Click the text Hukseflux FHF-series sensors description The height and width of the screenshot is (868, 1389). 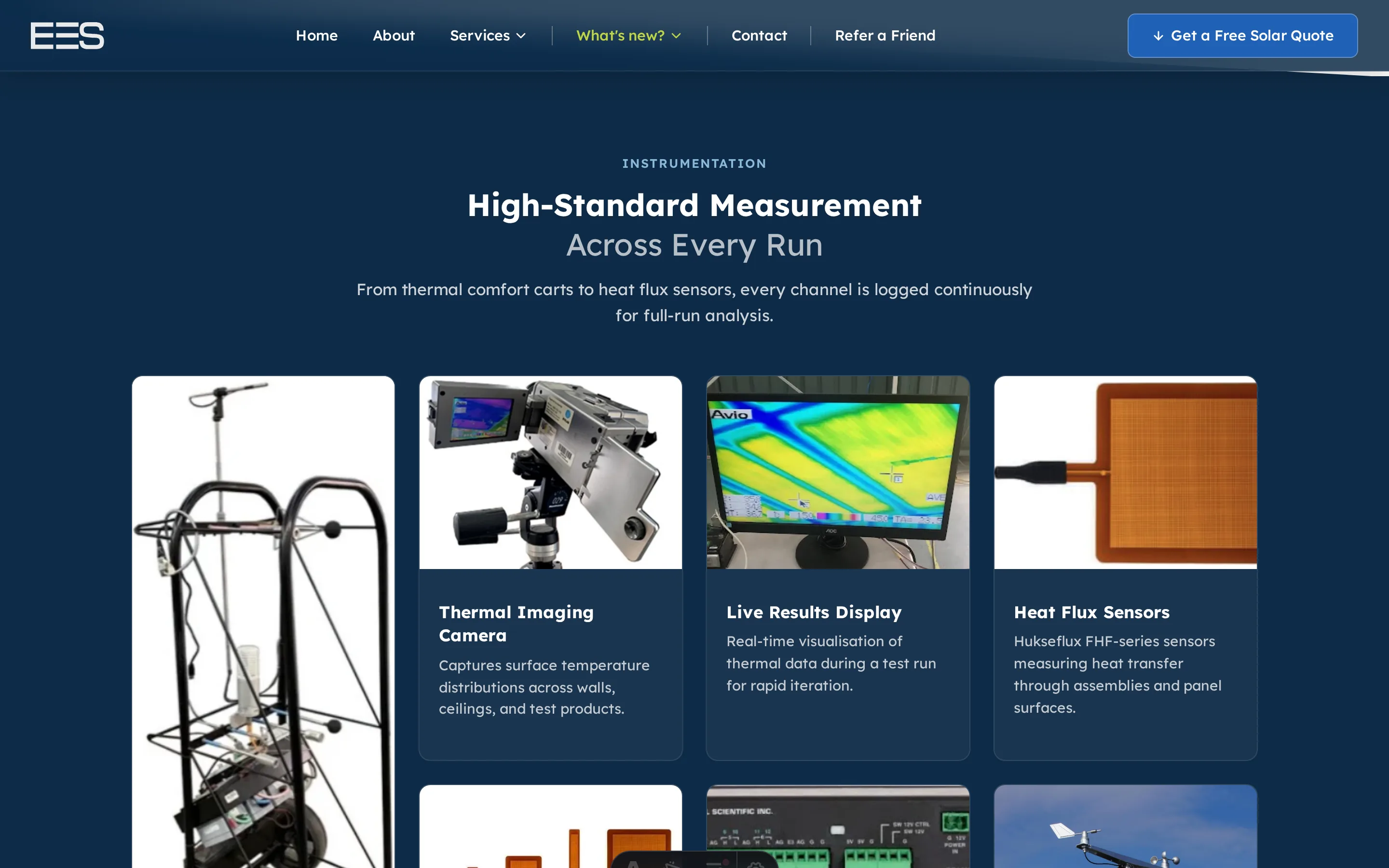(1117, 675)
